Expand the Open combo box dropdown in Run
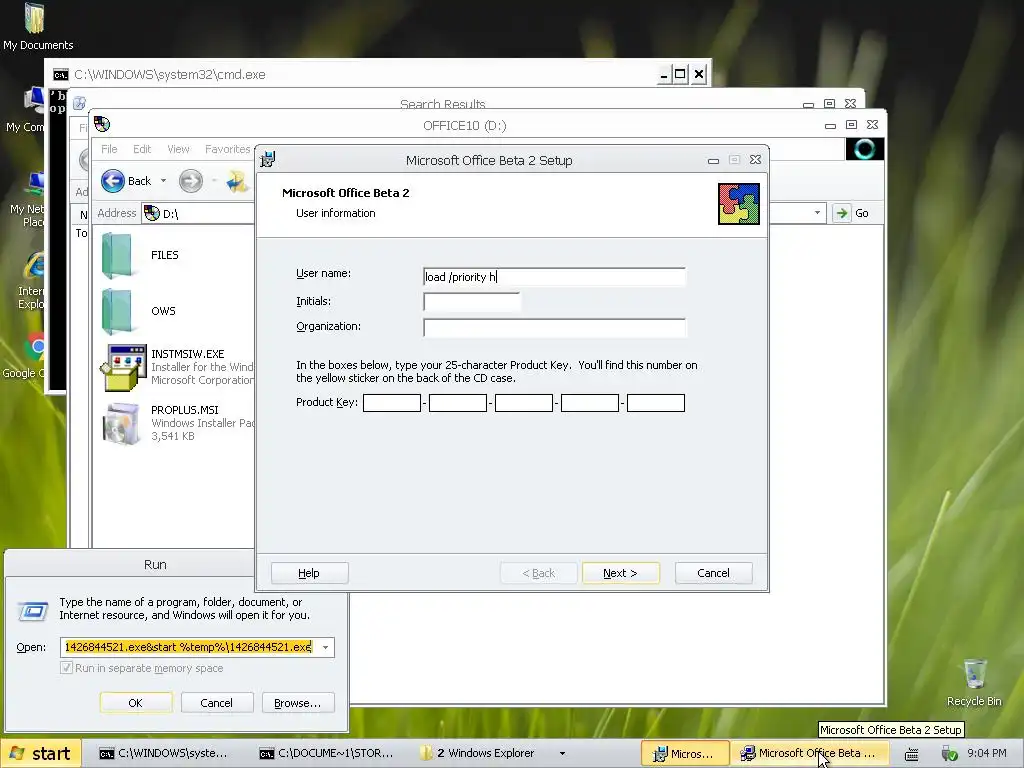Viewport: 1024px width, 768px height. (x=325, y=647)
